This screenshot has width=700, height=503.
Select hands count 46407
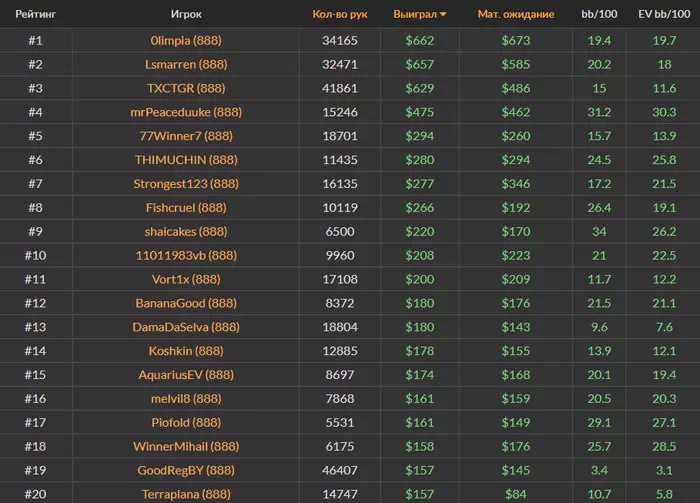point(340,470)
